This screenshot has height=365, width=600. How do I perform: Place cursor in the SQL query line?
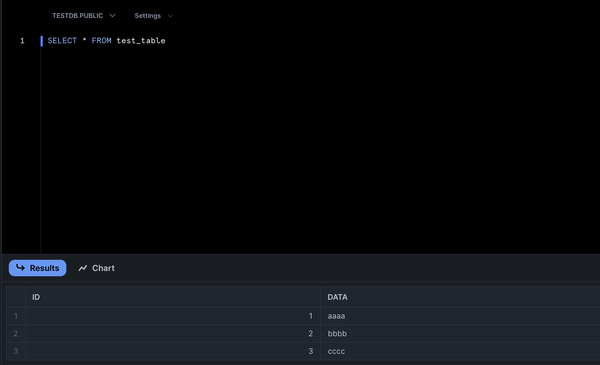[x=106, y=41]
